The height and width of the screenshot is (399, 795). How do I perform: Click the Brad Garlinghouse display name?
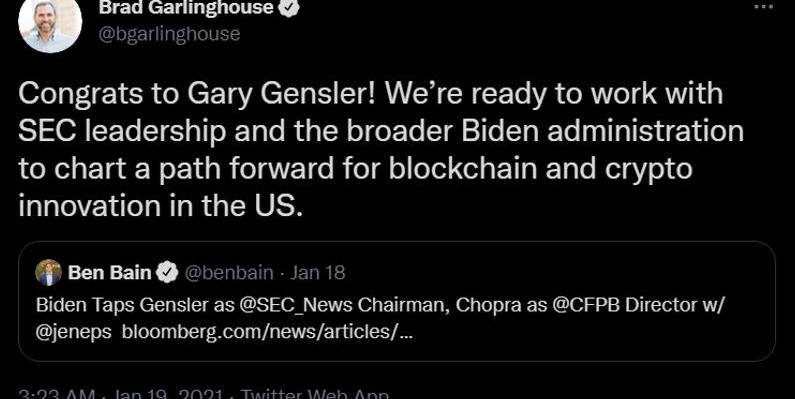(x=186, y=7)
